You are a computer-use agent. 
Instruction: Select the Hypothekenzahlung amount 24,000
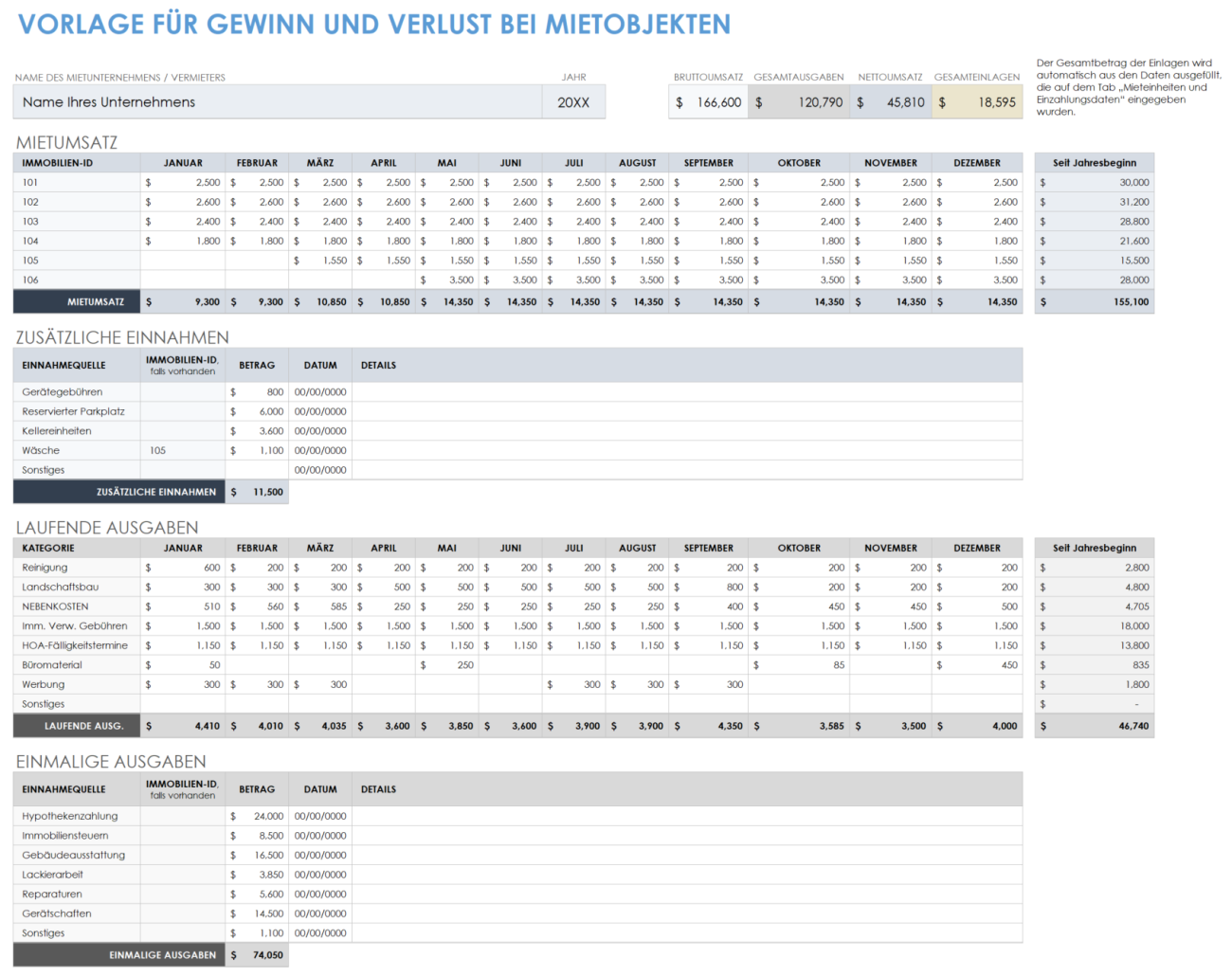click(x=256, y=816)
